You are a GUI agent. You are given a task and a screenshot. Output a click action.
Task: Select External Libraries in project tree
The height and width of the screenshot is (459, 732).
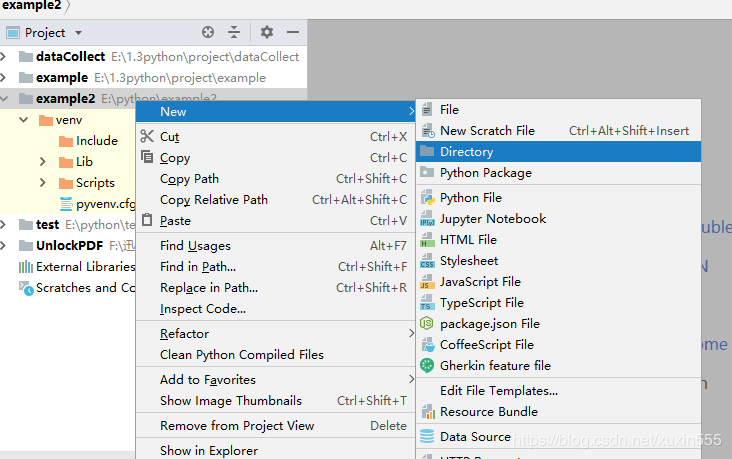click(x=84, y=267)
